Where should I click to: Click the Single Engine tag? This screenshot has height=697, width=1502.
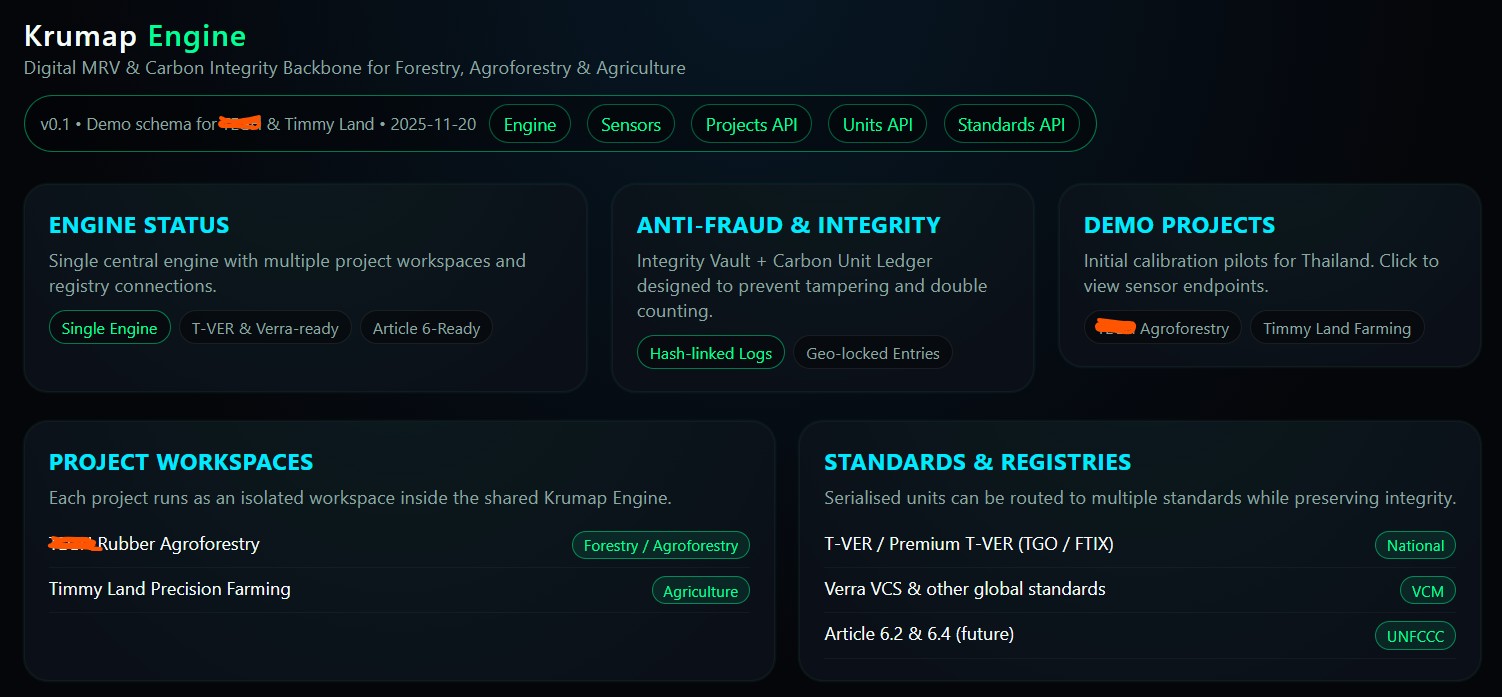(x=109, y=328)
